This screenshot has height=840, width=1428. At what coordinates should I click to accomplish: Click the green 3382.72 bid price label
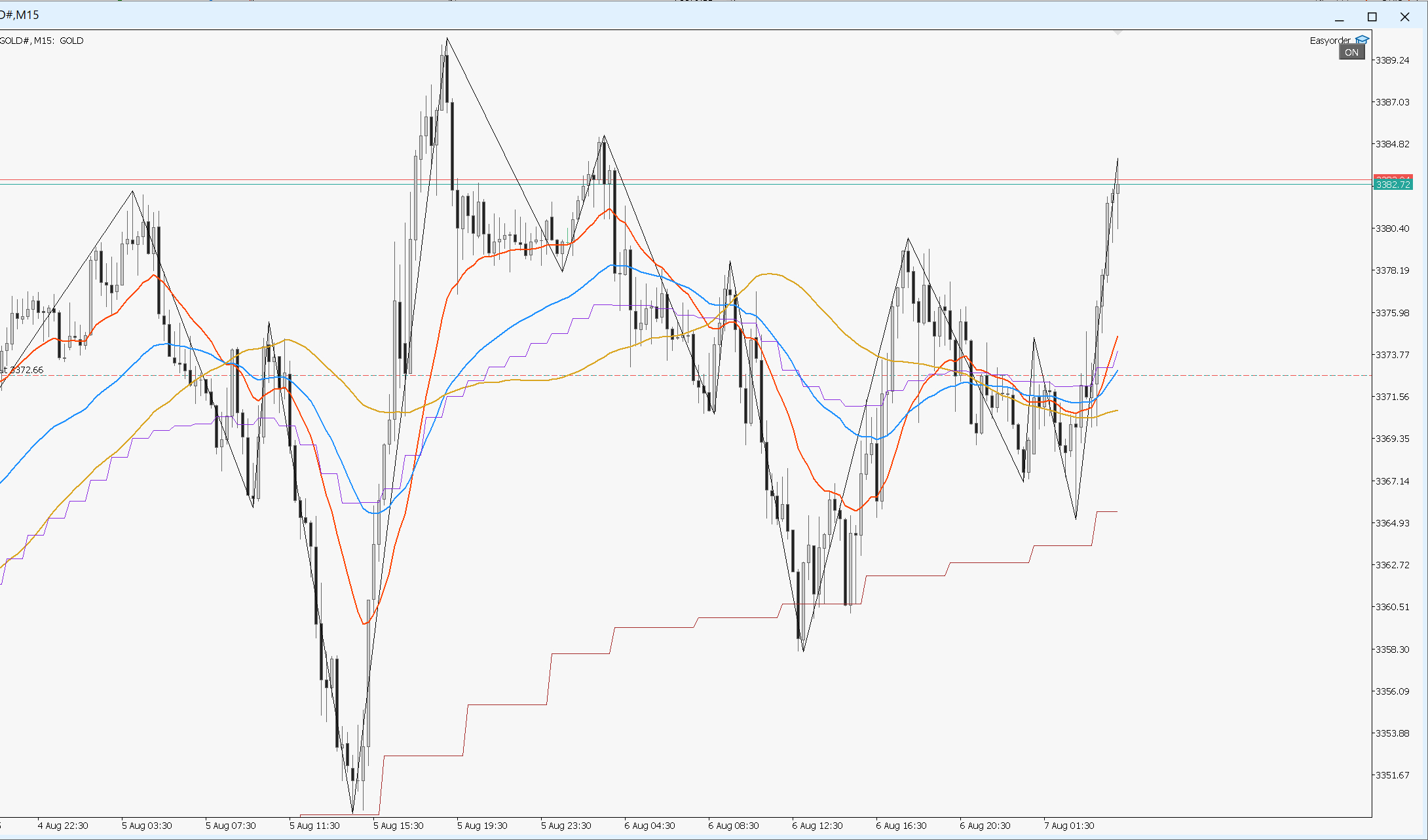click(x=1393, y=185)
